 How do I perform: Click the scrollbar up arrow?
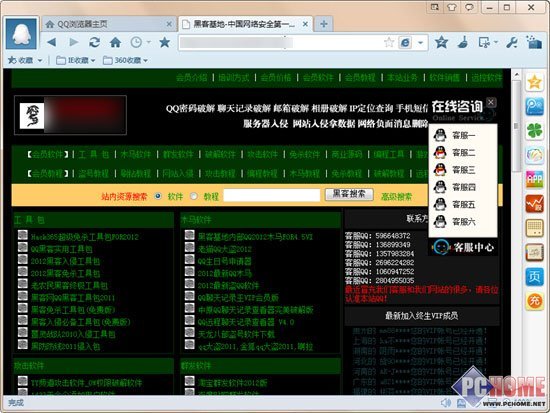(516, 74)
